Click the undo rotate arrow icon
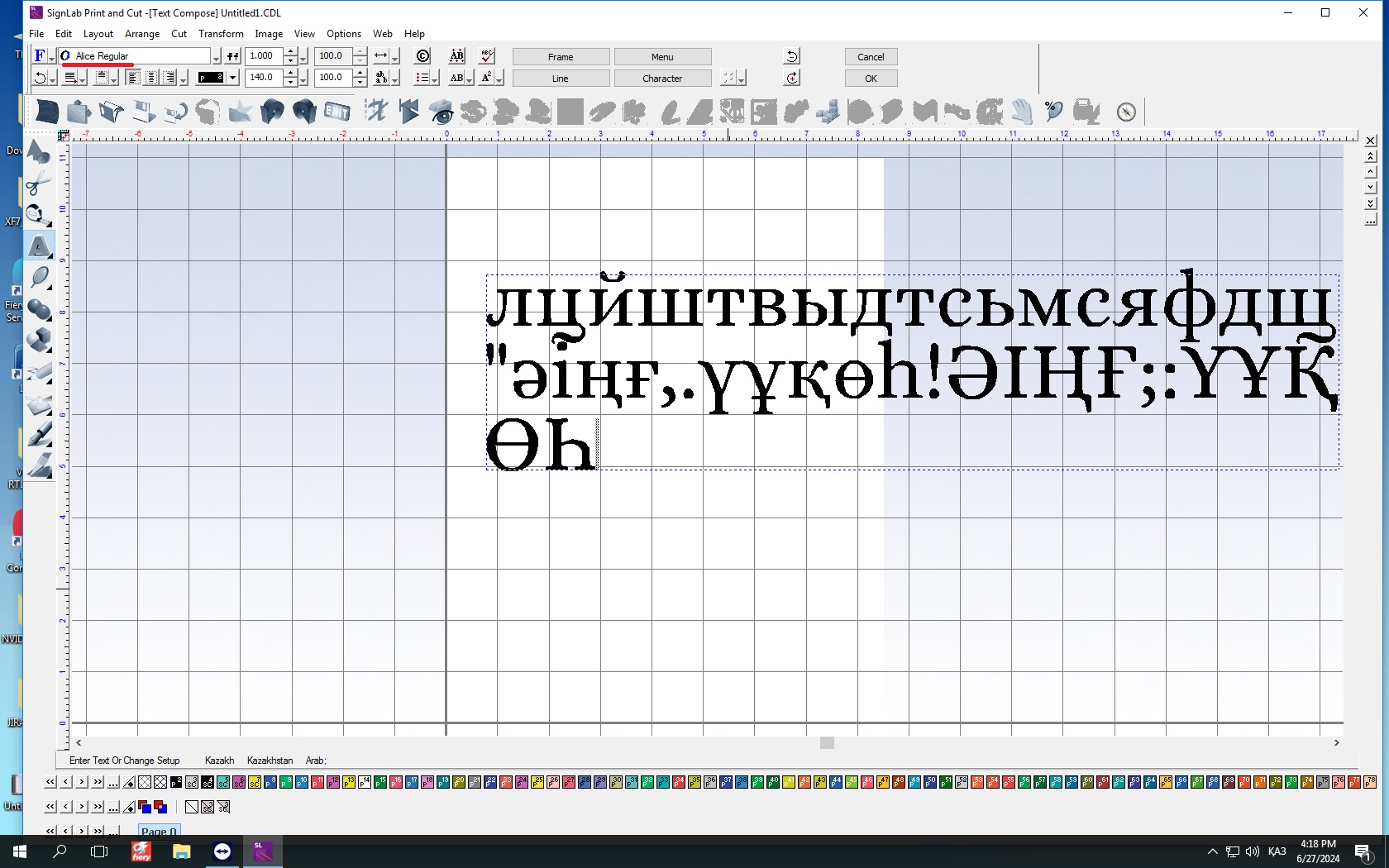The width and height of the screenshot is (1389, 868). tap(791, 56)
